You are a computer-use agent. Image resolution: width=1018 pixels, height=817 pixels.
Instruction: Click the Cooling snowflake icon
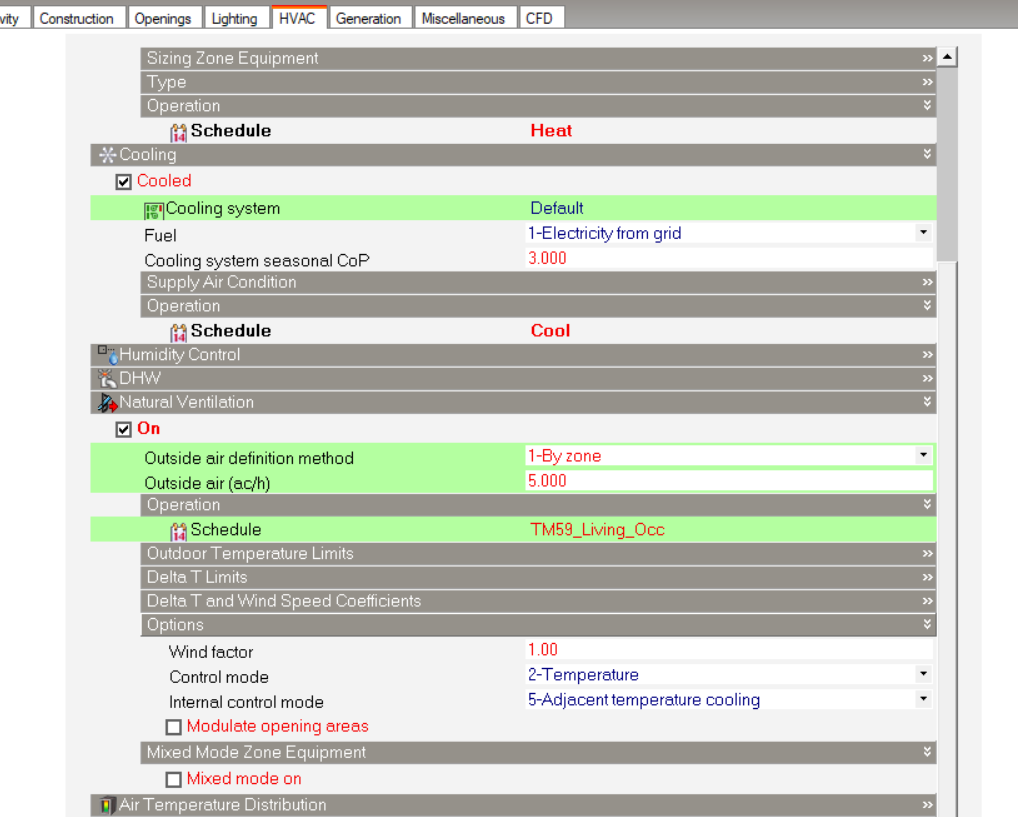pos(107,155)
